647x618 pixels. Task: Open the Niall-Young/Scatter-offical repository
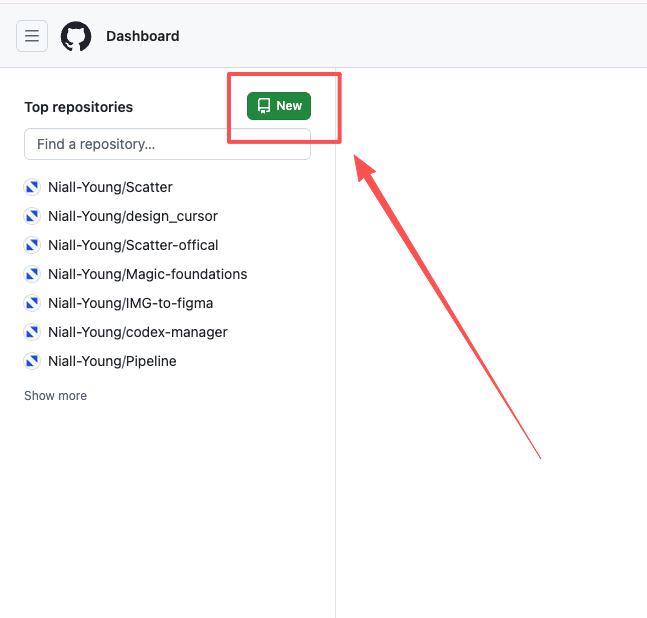point(133,245)
